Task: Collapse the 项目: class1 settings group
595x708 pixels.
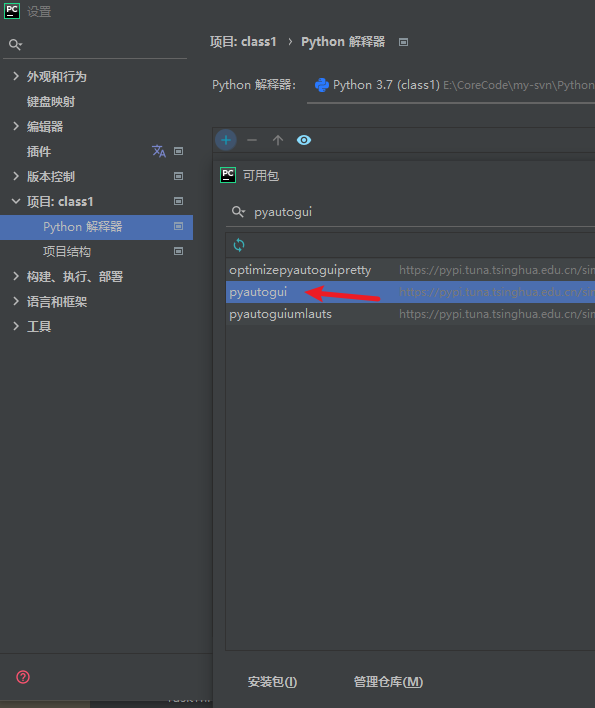Action: [x=16, y=201]
